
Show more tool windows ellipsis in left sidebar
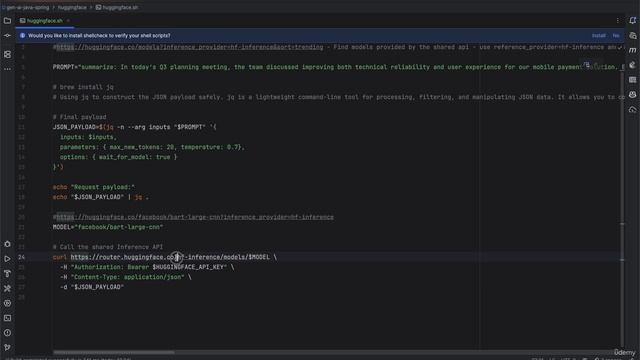(x=7, y=69)
